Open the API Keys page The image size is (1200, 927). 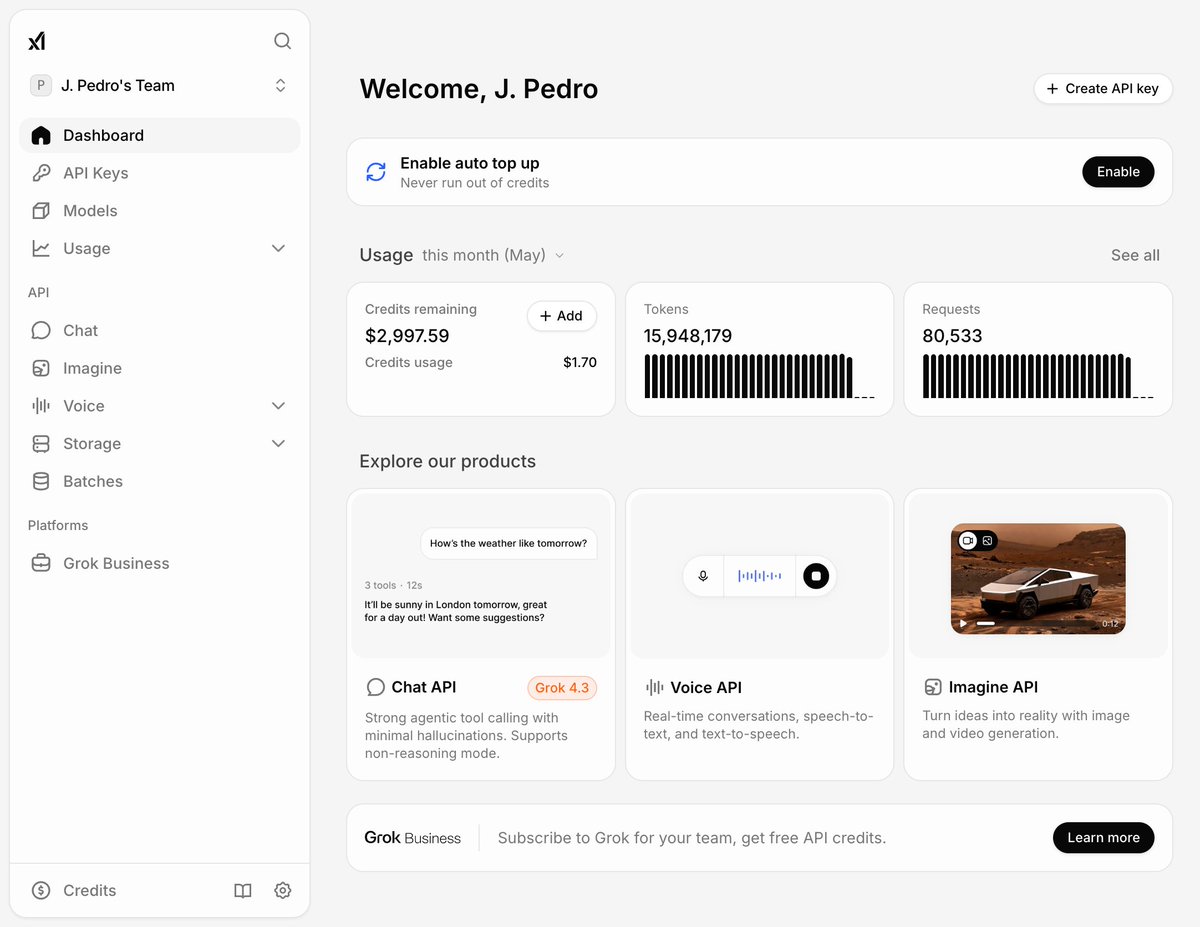(x=160, y=173)
